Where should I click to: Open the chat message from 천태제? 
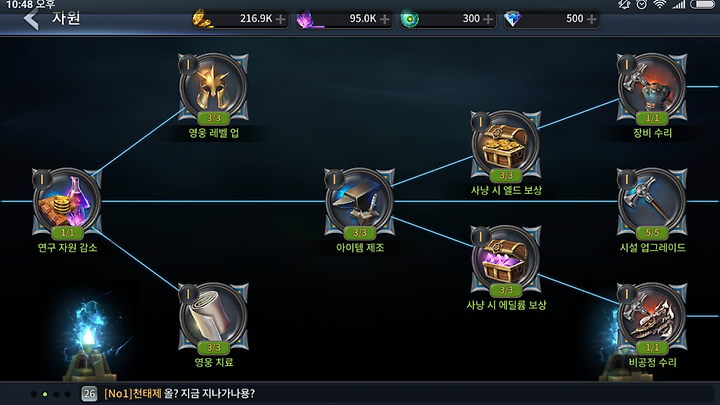coord(179,394)
